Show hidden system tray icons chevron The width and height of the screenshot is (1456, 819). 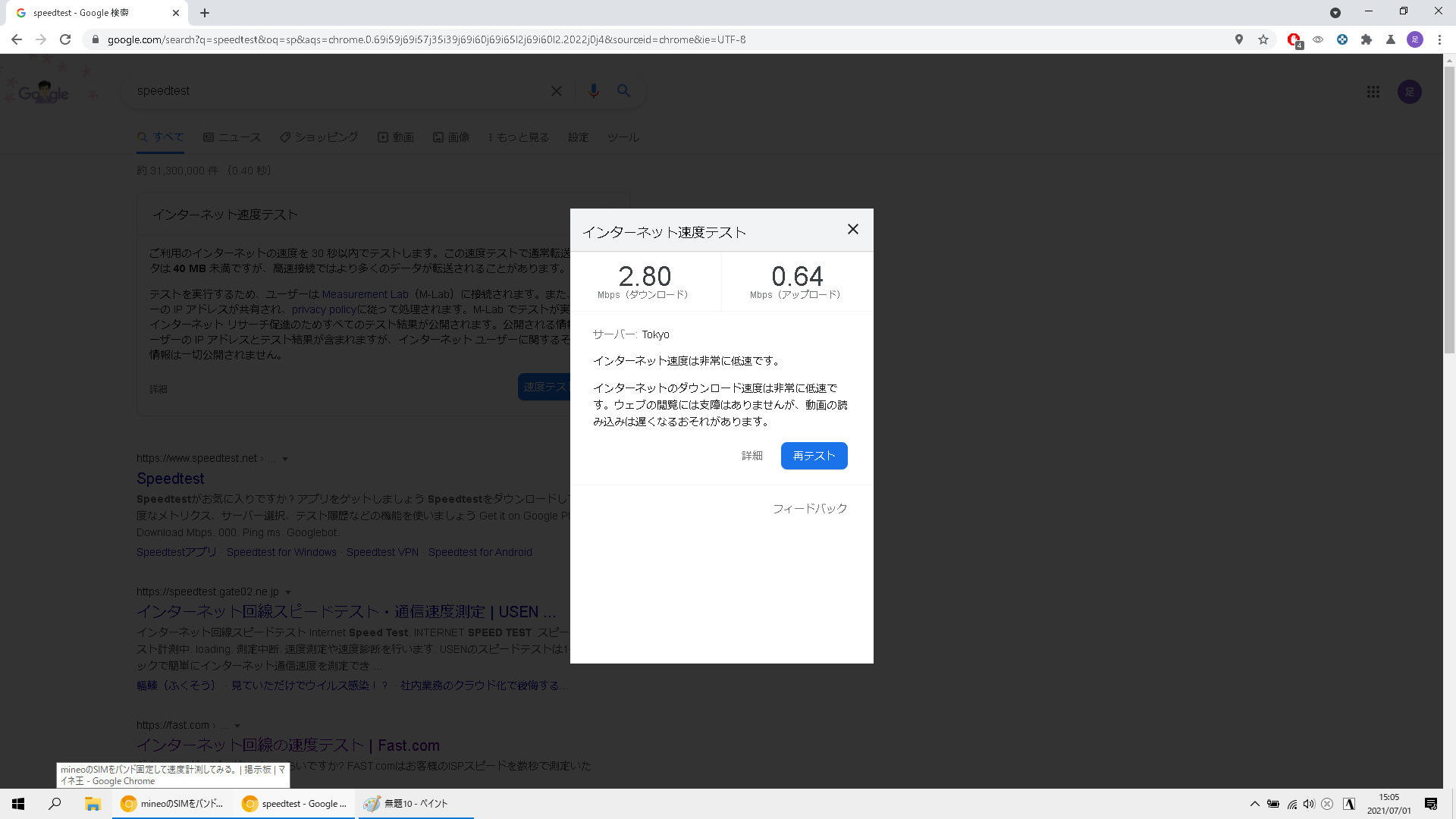pyautogui.click(x=1255, y=804)
